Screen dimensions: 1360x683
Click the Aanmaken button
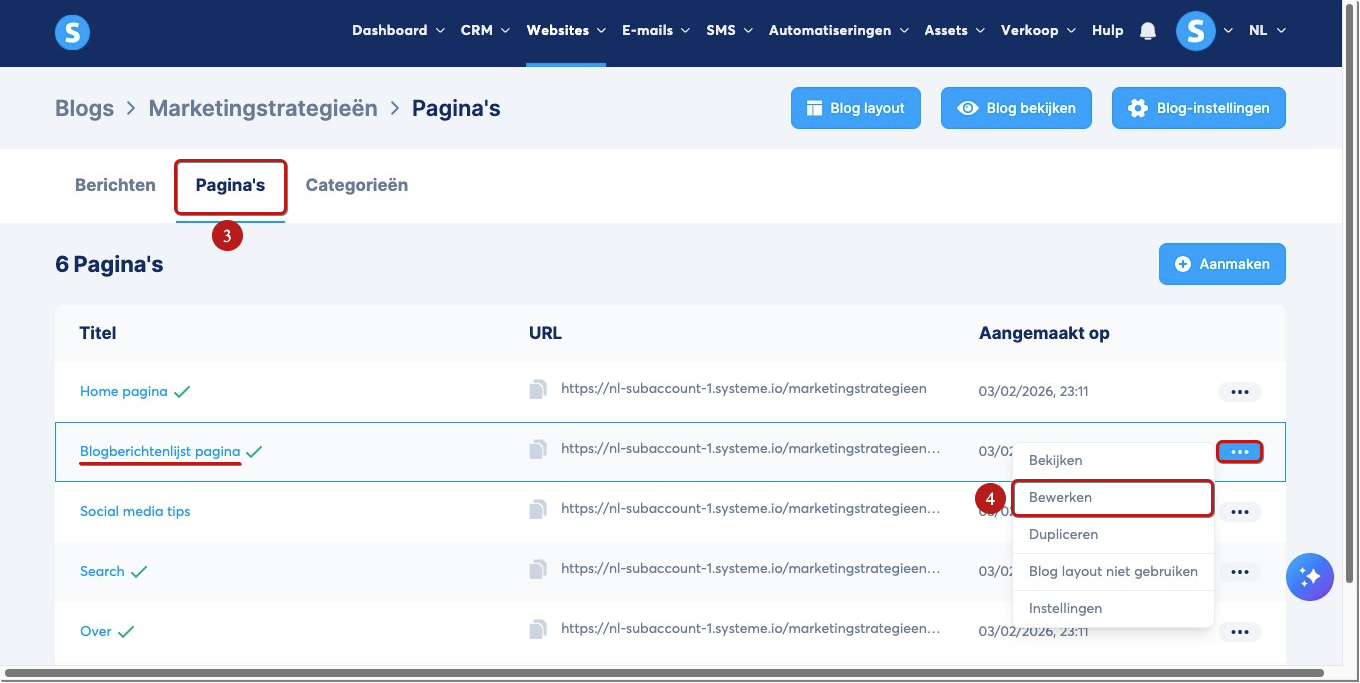(1222, 264)
